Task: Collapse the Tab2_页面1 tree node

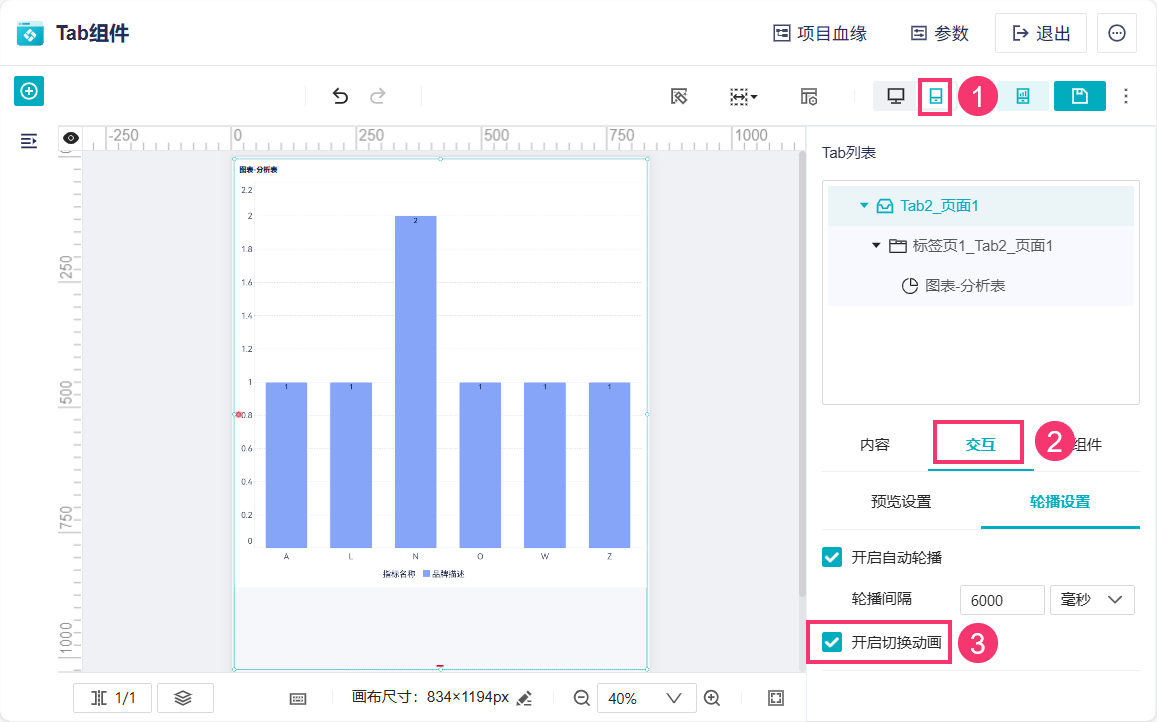Action: tap(863, 205)
